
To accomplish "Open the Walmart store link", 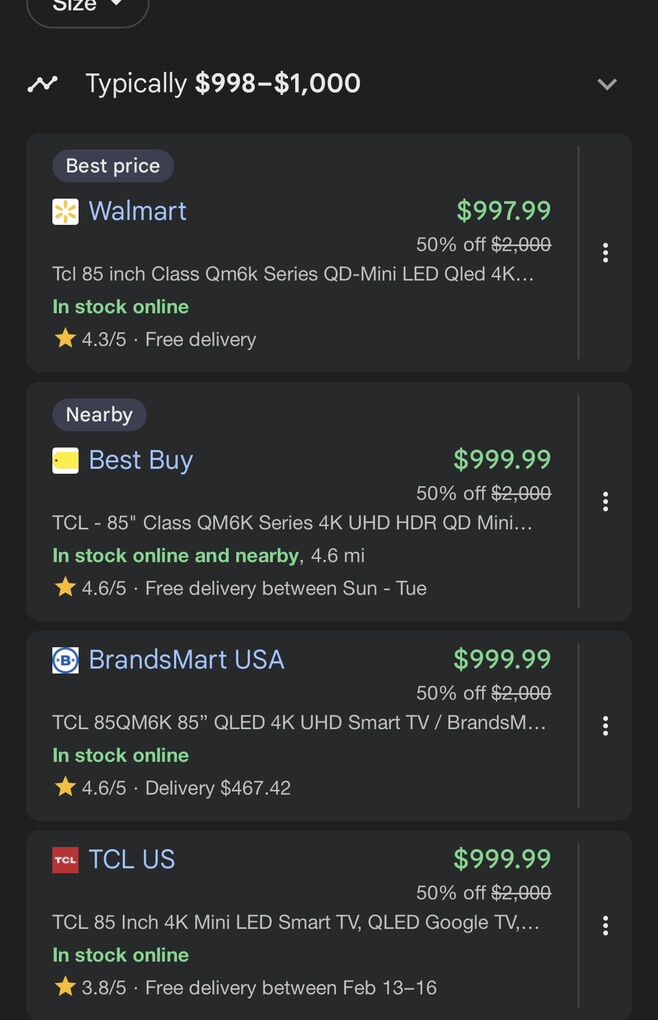I will click(137, 211).
